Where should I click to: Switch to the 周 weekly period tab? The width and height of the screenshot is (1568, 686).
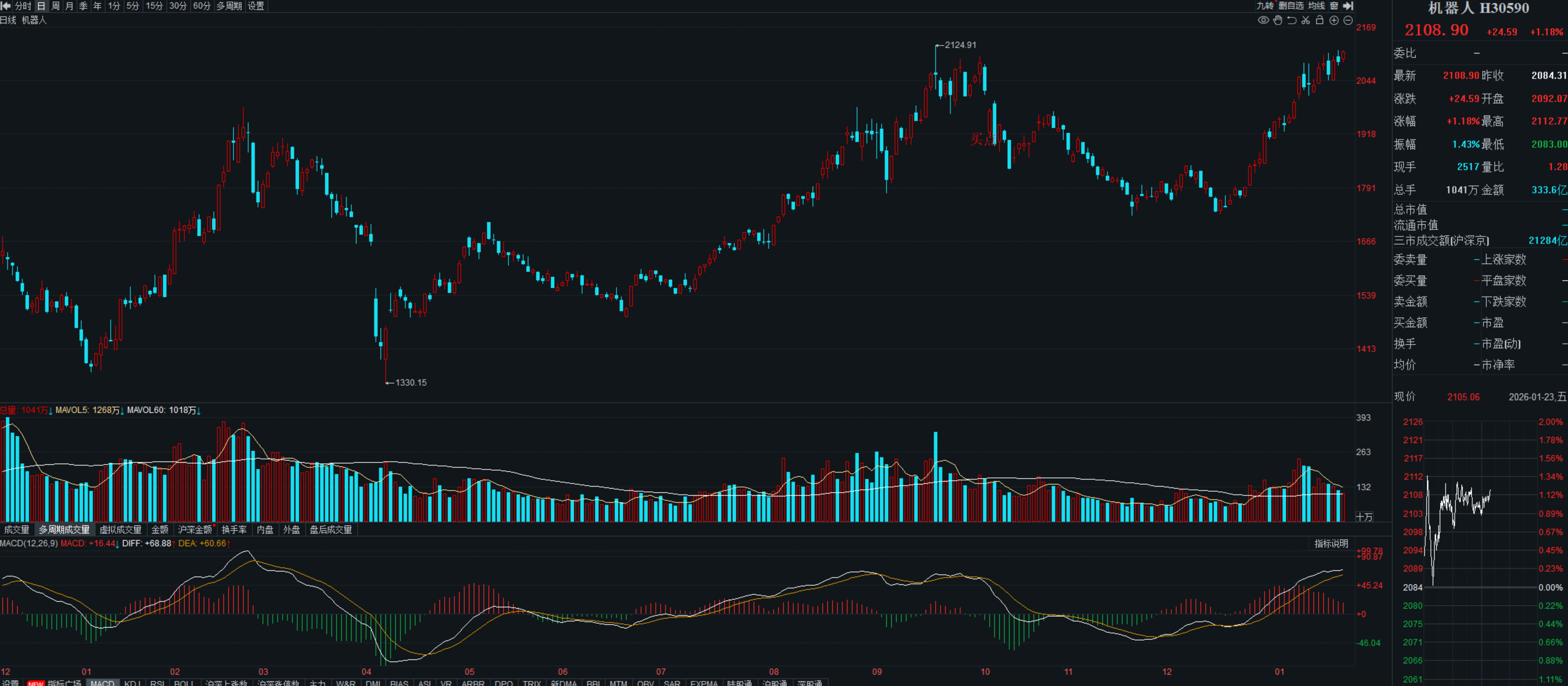pyautogui.click(x=55, y=6)
